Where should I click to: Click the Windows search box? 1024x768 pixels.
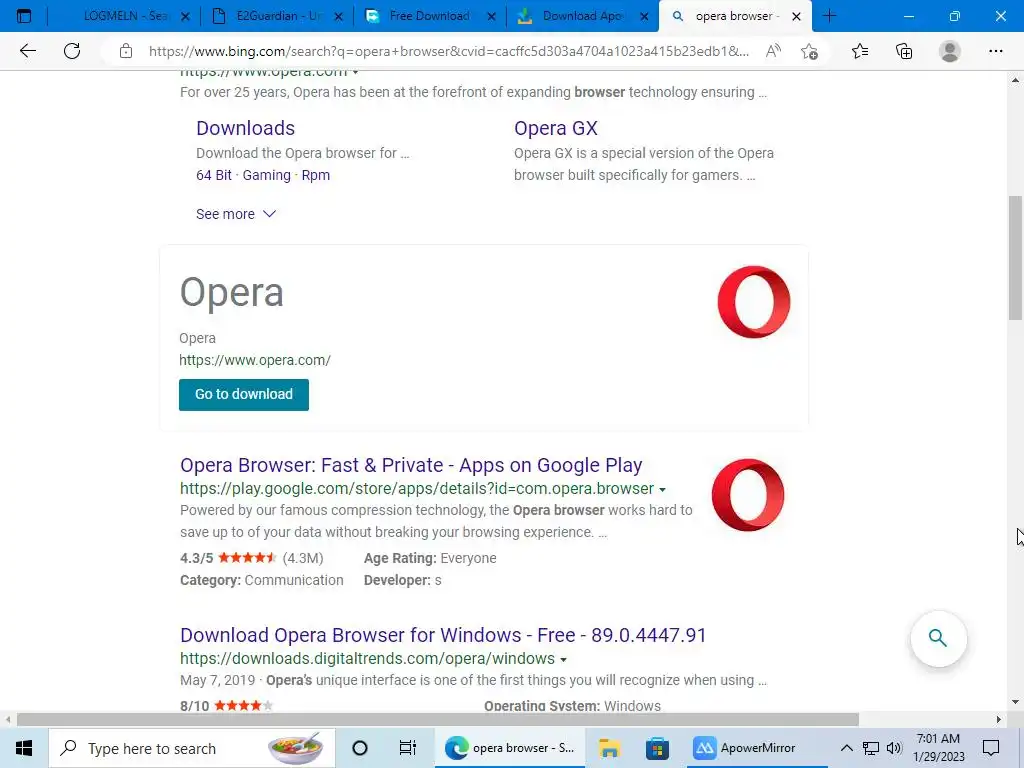pos(193,748)
